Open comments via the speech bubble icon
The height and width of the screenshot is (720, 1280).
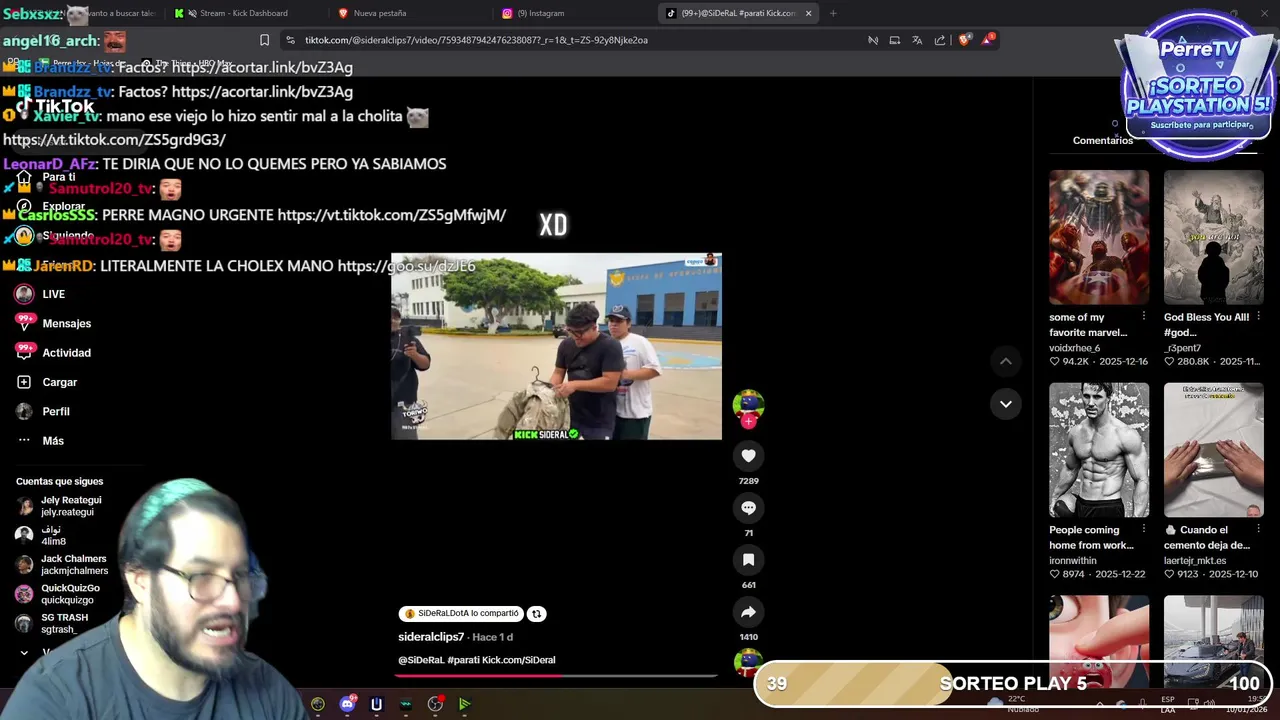click(x=748, y=508)
